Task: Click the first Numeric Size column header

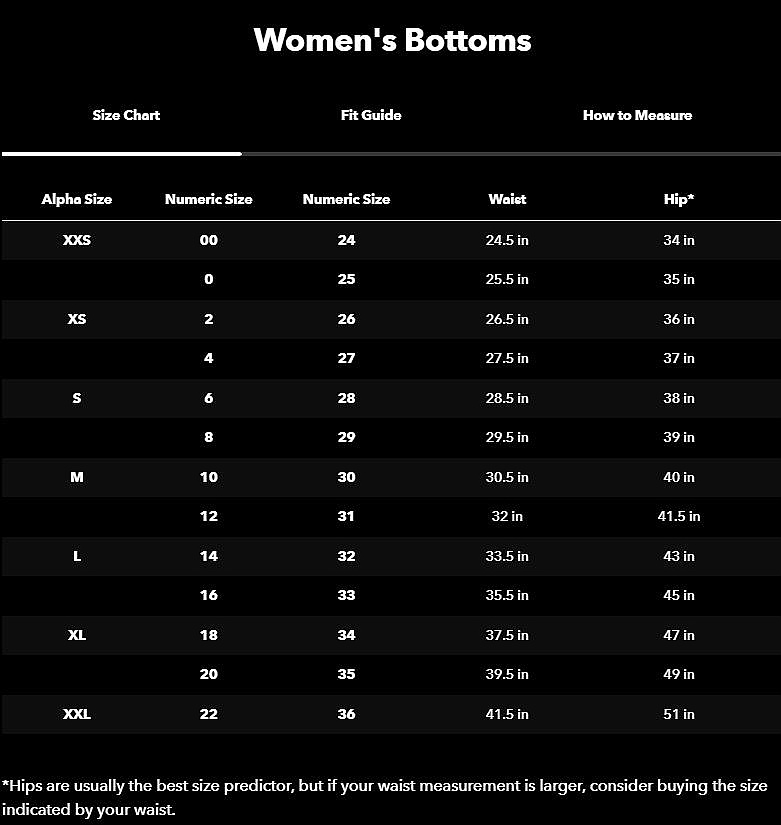Action: (208, 199)
